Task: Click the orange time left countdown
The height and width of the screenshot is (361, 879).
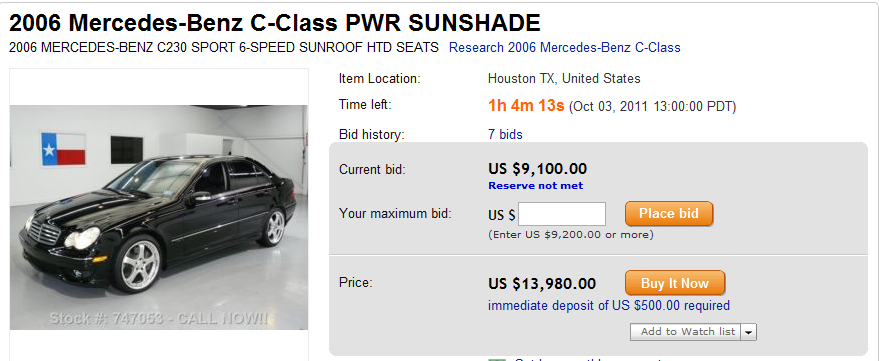Action: click(x=526, y=105)
